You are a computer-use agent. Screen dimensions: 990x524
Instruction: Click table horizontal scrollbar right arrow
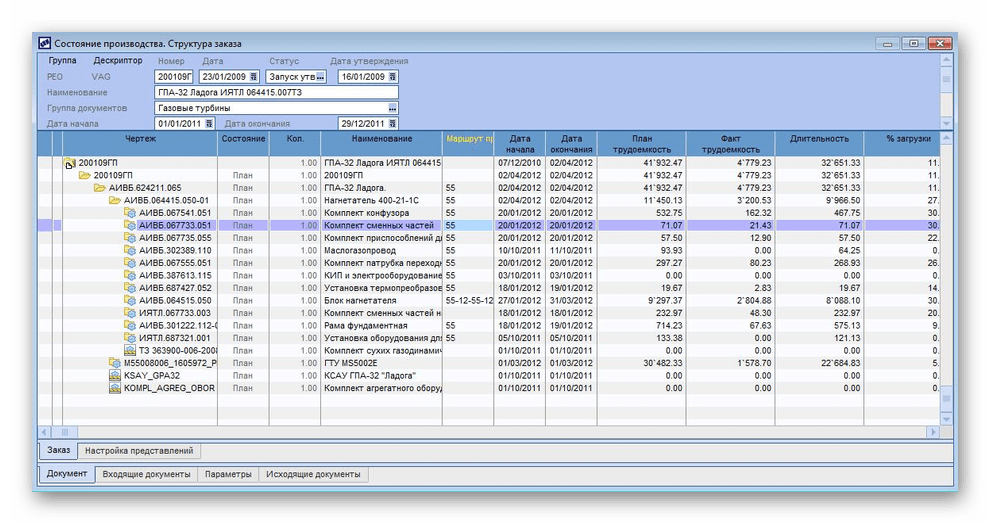933,432
